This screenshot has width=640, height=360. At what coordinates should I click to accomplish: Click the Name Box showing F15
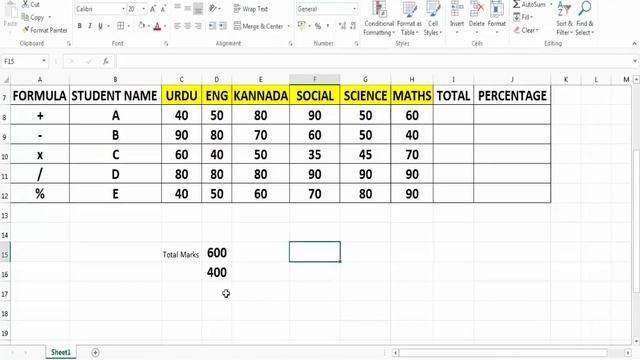pos(24,61)
